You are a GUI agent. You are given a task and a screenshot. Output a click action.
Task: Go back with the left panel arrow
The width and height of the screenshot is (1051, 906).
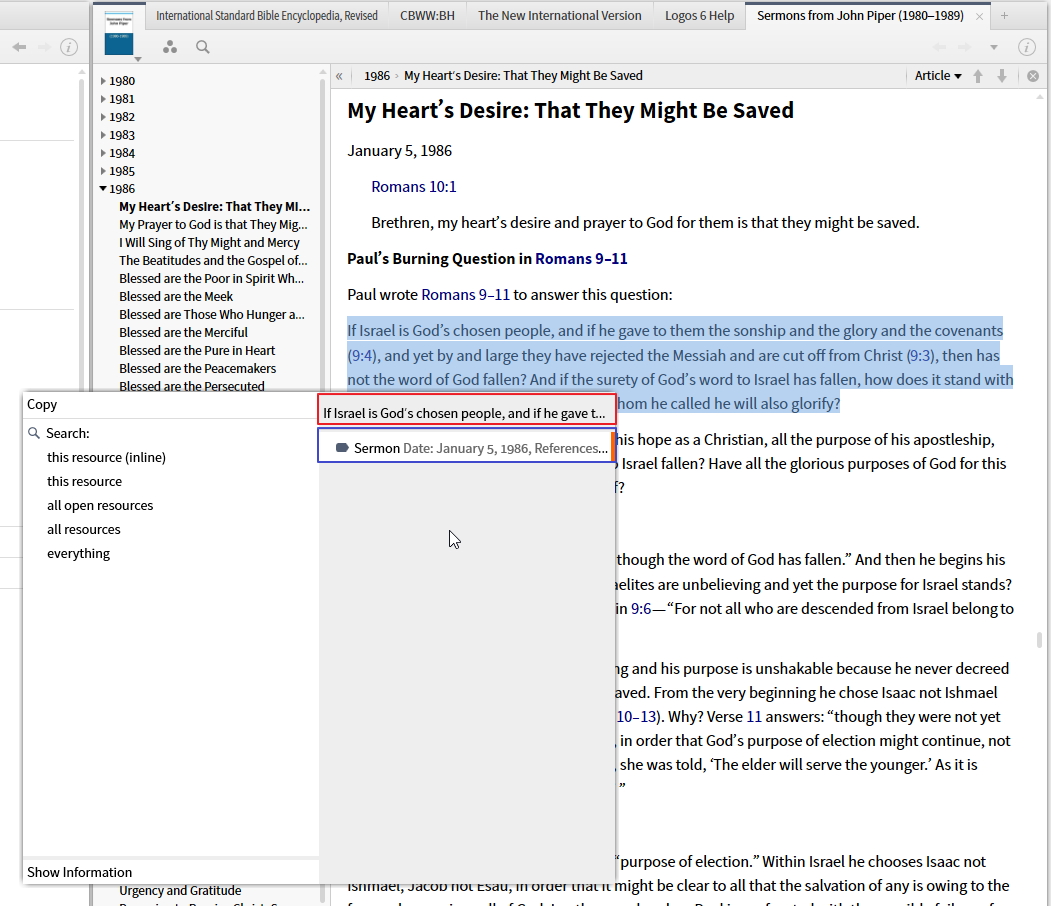(x=19, y=47)
